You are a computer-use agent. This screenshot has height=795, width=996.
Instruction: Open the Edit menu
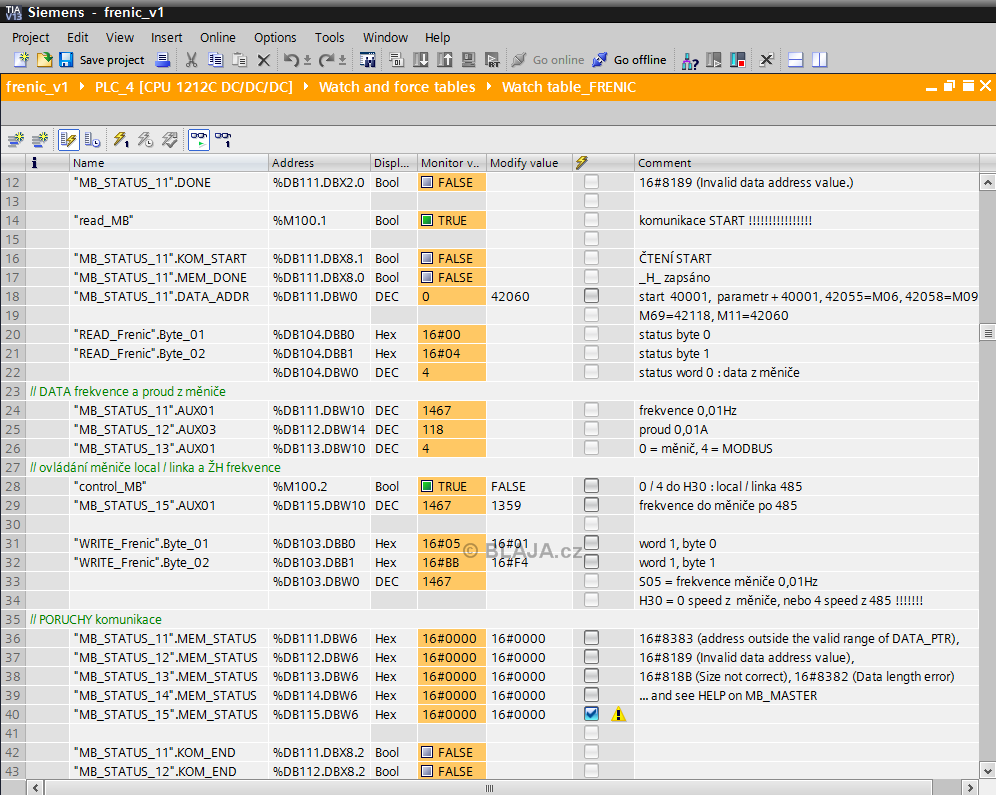coord(77,37)
